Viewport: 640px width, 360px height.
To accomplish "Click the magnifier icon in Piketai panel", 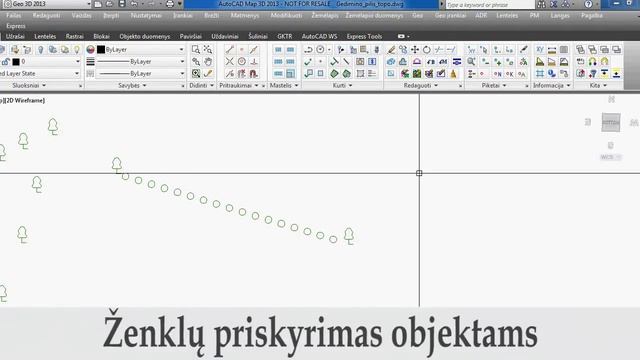I will 471,62.
